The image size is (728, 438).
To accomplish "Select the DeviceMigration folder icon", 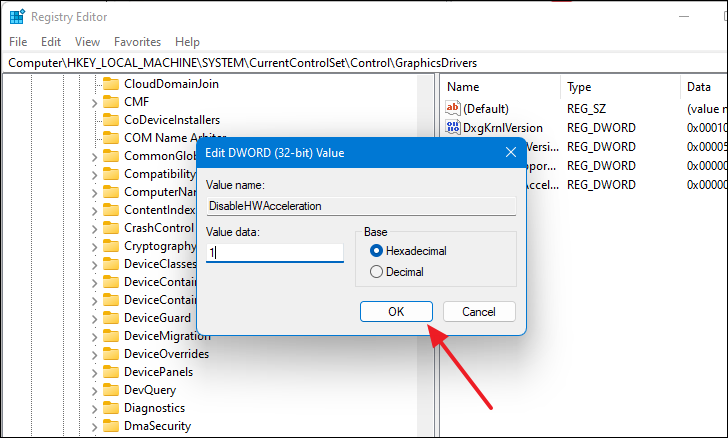I will tap(110, 336).
